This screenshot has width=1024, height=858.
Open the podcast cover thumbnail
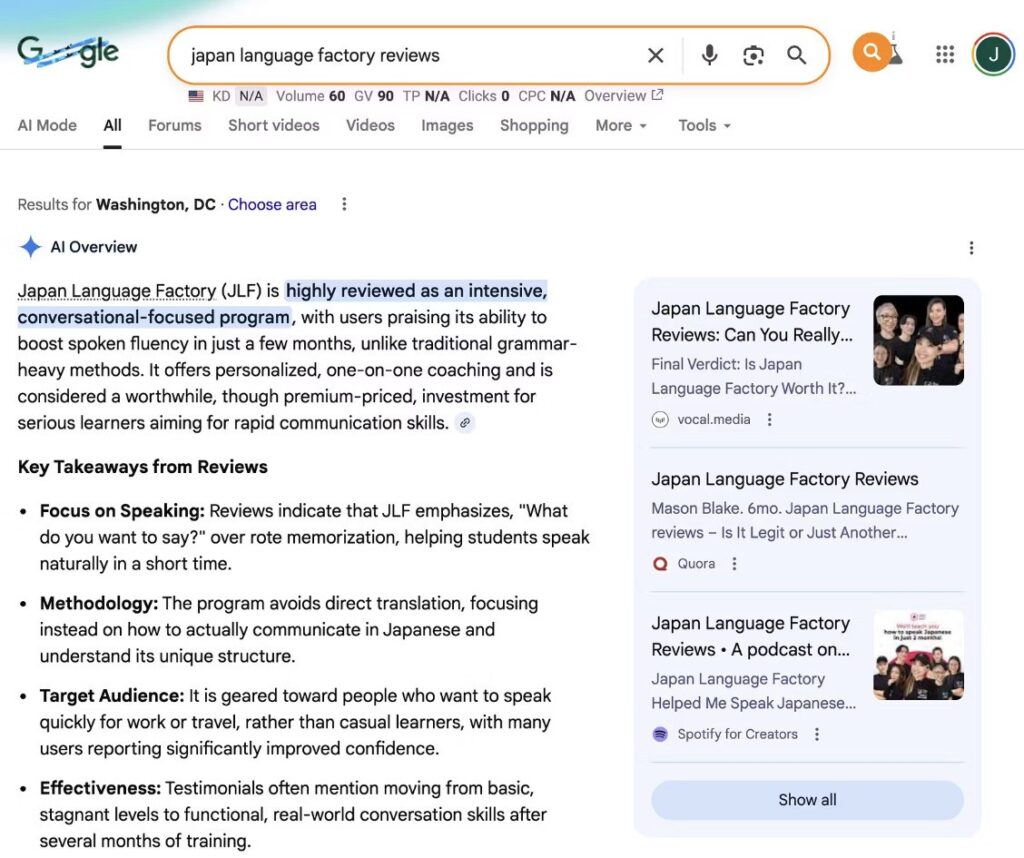[x=918, y=655]
